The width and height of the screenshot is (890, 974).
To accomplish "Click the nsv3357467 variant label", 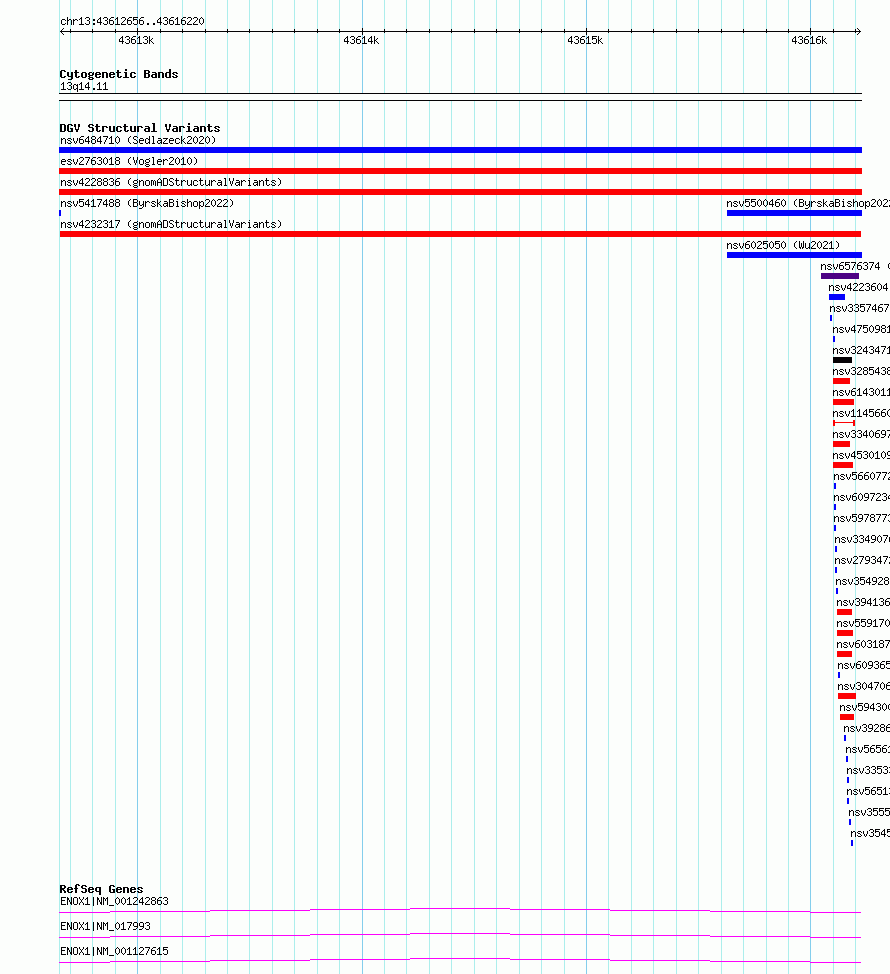I will tap(860, 309).
